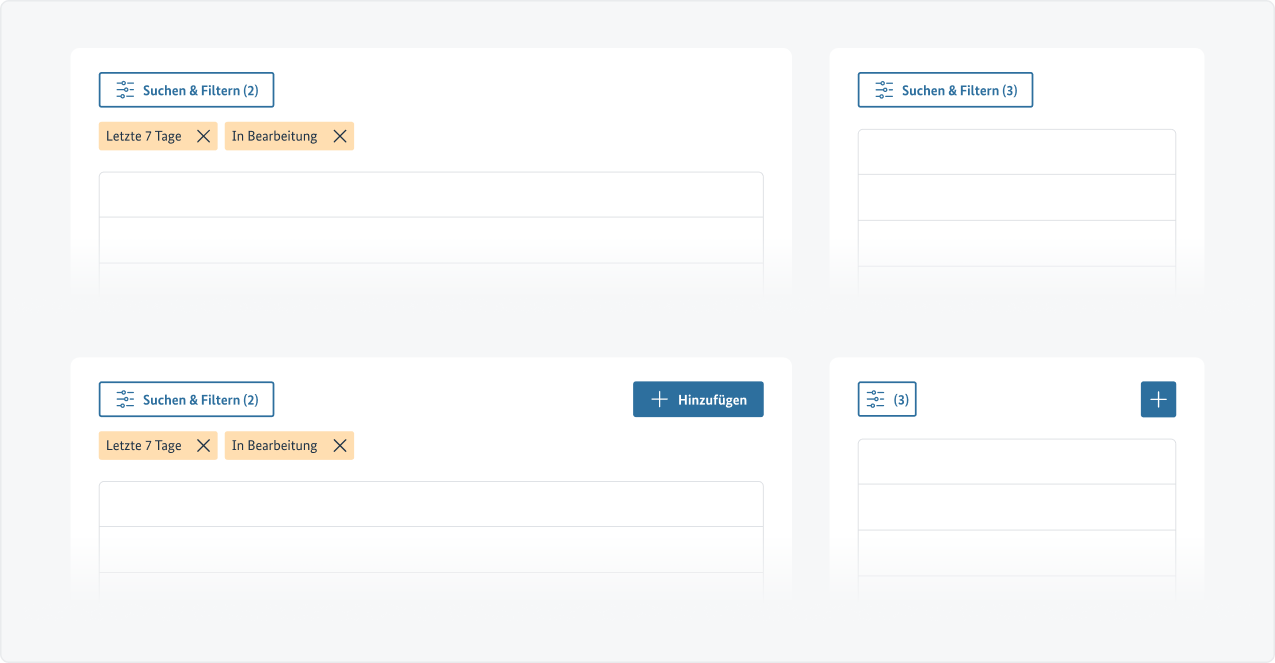Select second table row under Suchen & Filtern (3)
This screenshot has height=663, width=1275.
click(1017, 198)
